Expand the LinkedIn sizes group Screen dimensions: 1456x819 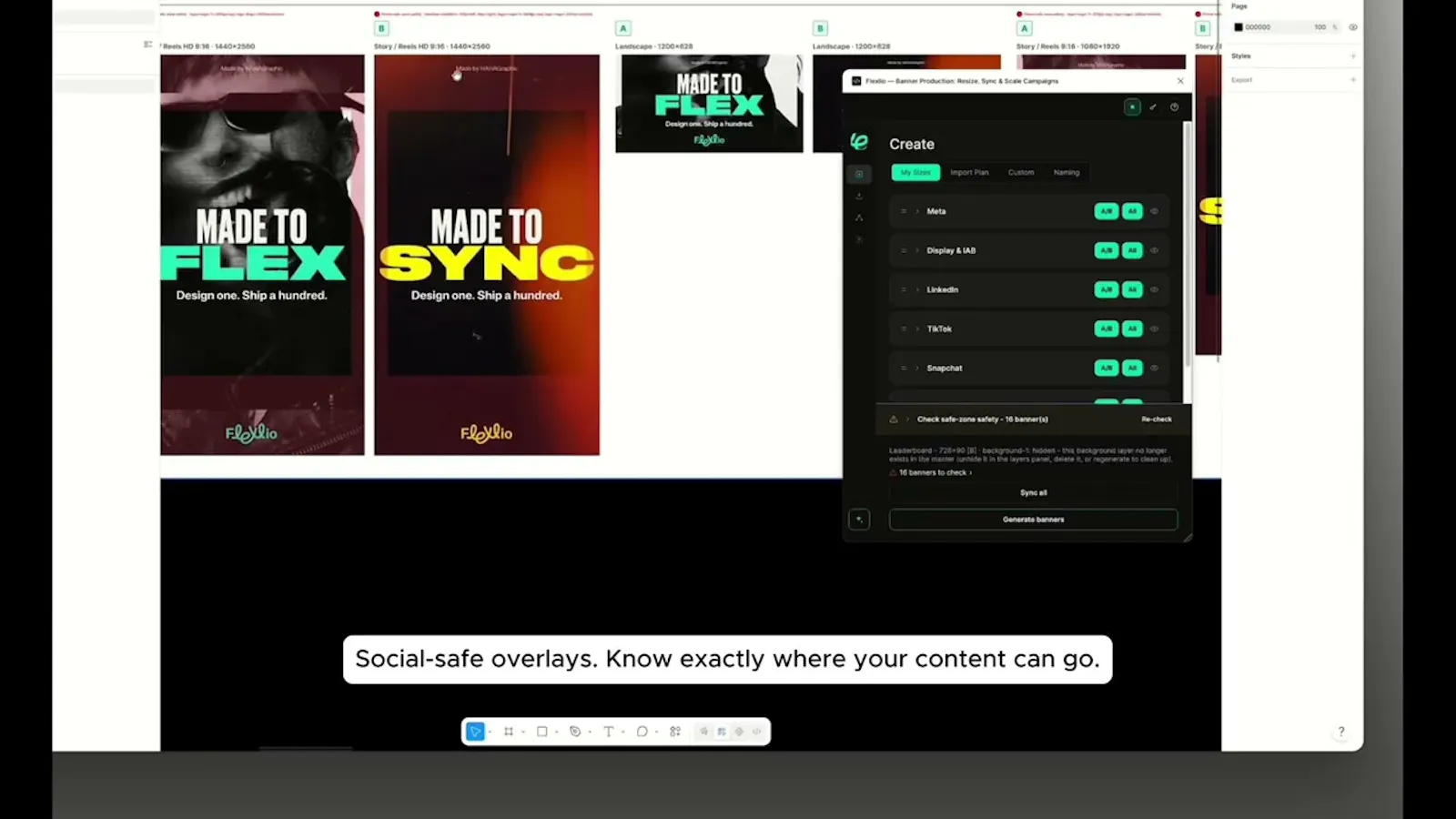point(917,289)
